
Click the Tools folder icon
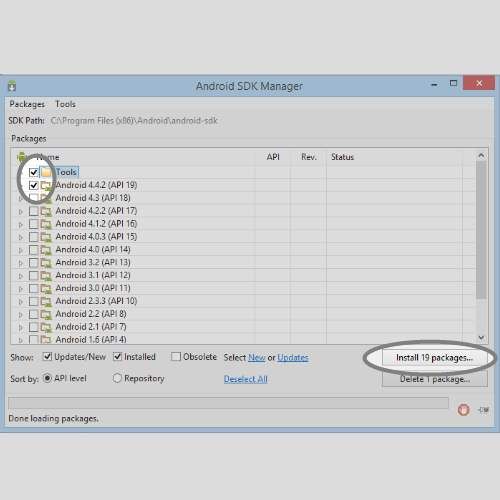pos(46,172)
